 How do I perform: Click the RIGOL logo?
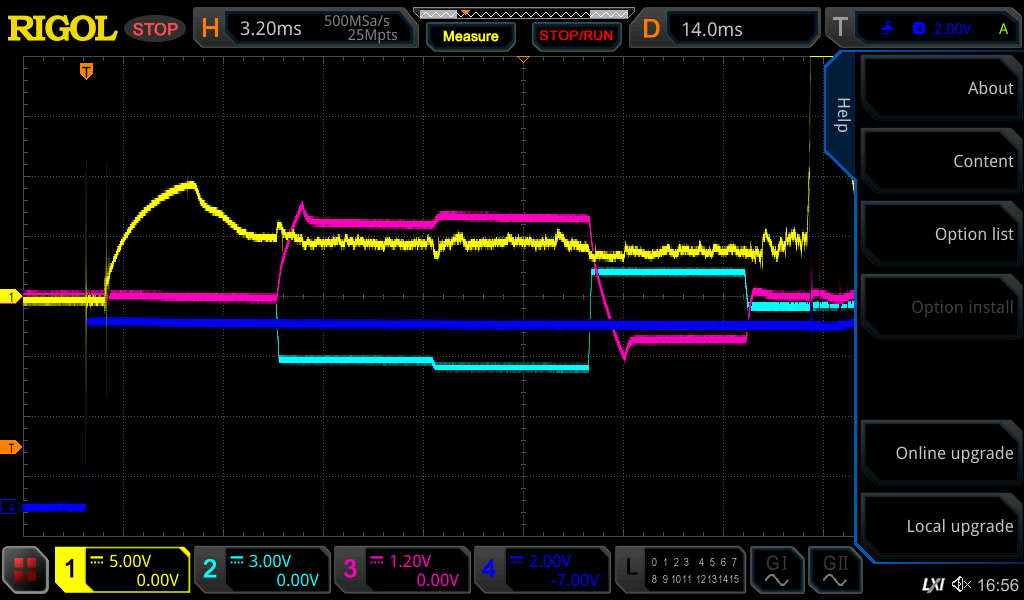point(62,29)
